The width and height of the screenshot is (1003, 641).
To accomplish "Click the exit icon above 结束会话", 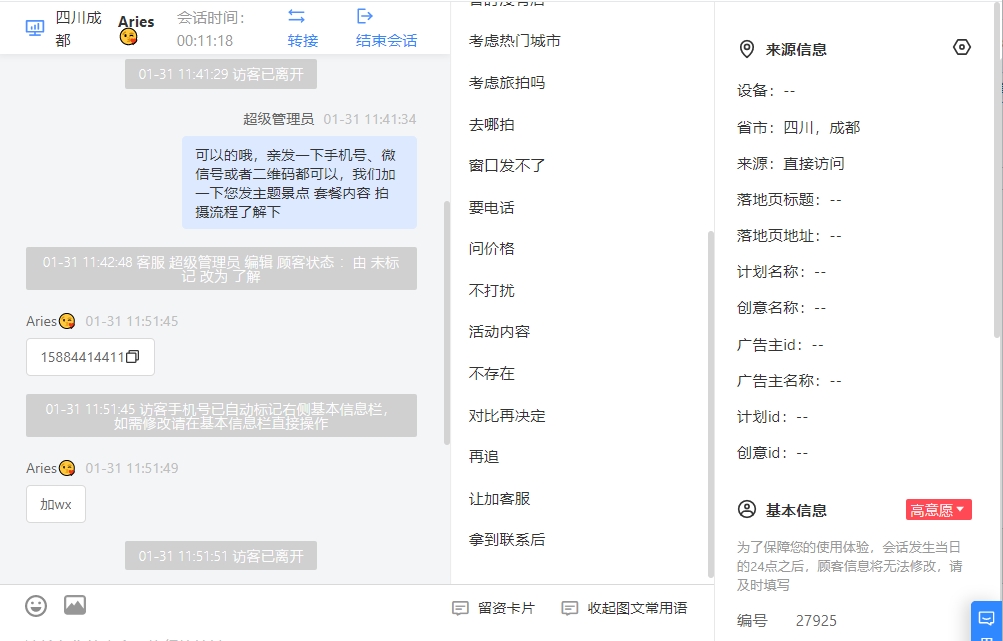I will (x=365, y=16).
